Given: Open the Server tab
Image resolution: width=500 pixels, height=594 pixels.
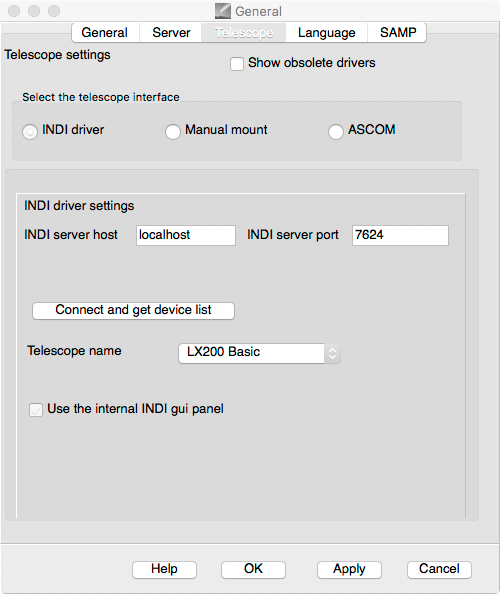Looking at the screenshot, I should 171,33.
